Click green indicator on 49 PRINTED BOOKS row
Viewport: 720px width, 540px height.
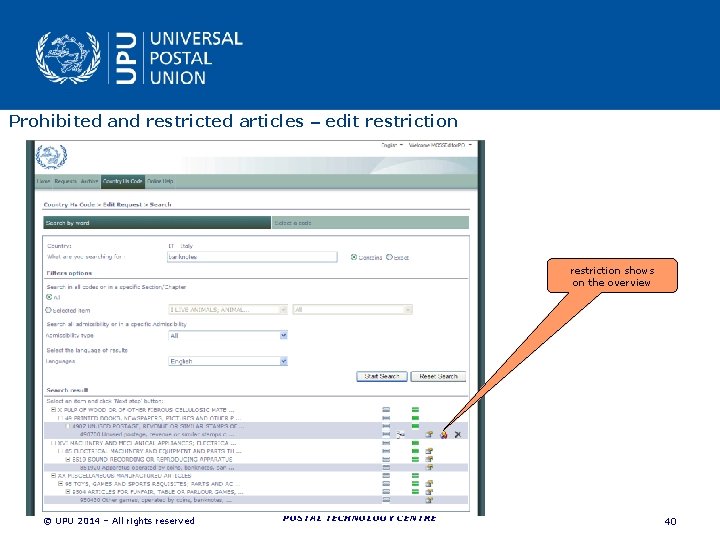click(415, 418)
